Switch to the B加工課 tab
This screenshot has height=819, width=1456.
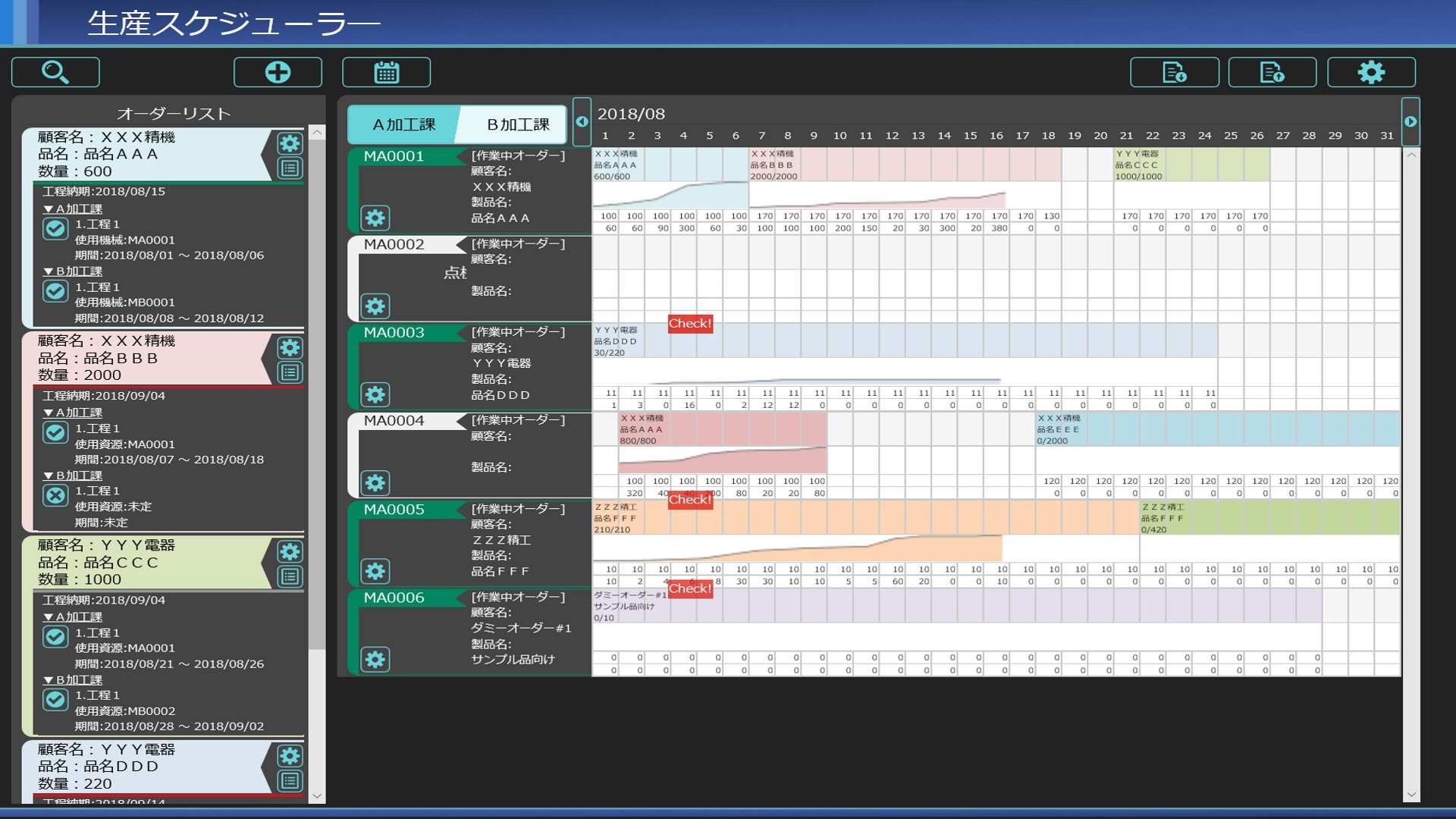[x=517, y=124]
